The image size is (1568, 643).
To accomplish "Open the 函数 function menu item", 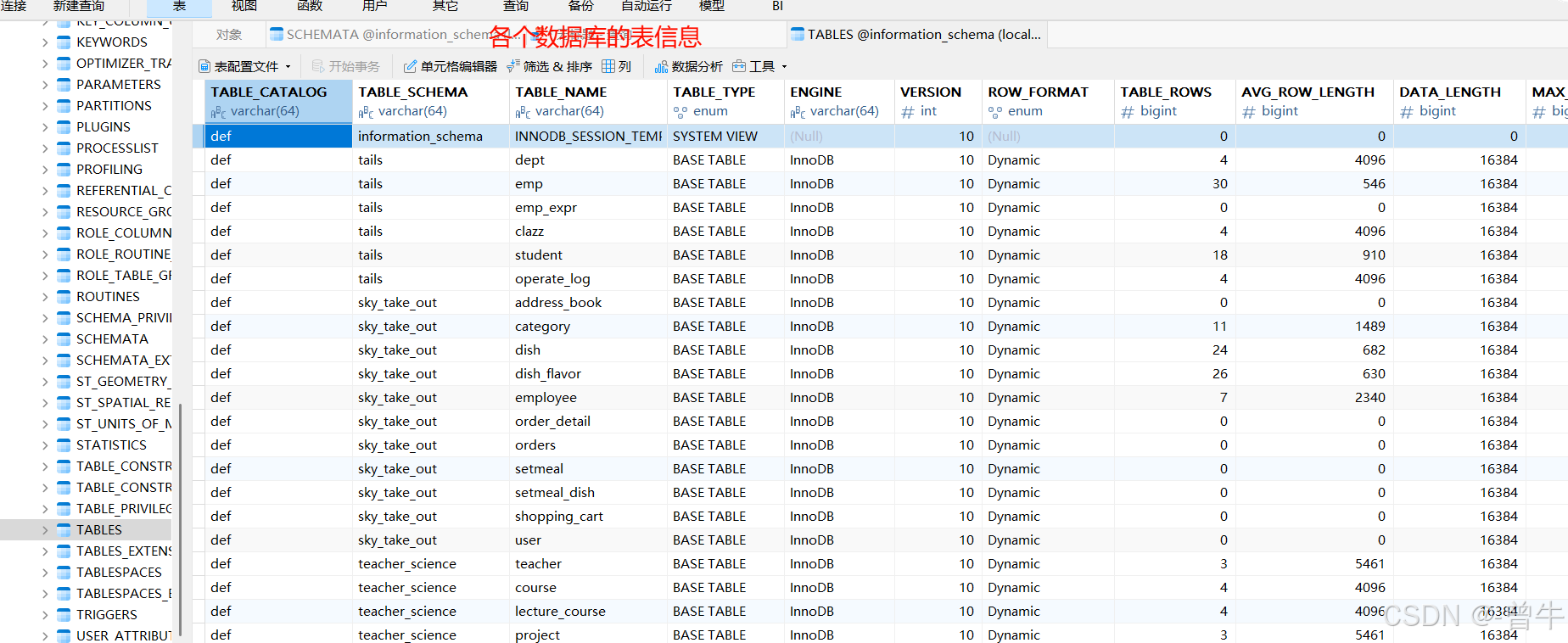I will pyautogui.click(x=310, y=6).
